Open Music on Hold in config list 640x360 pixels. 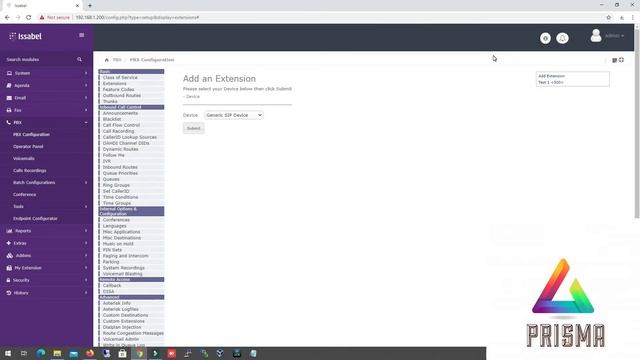point(118,244)
